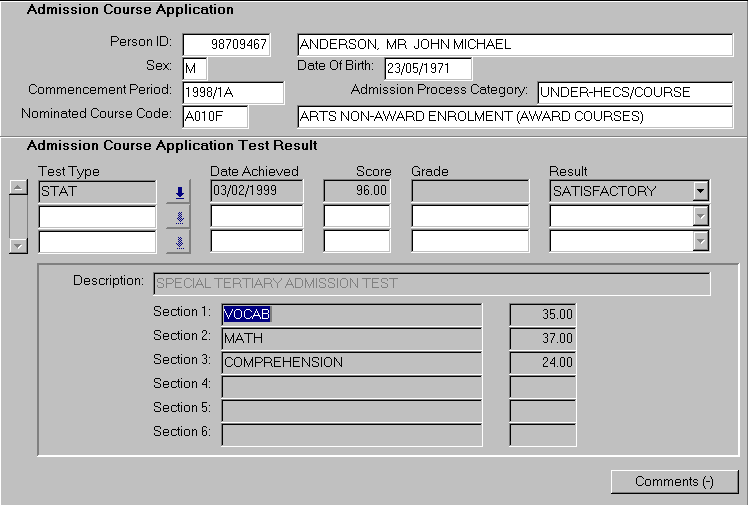
Task: Select the Section 2 MATH field
Action: [x=352, y=338]
